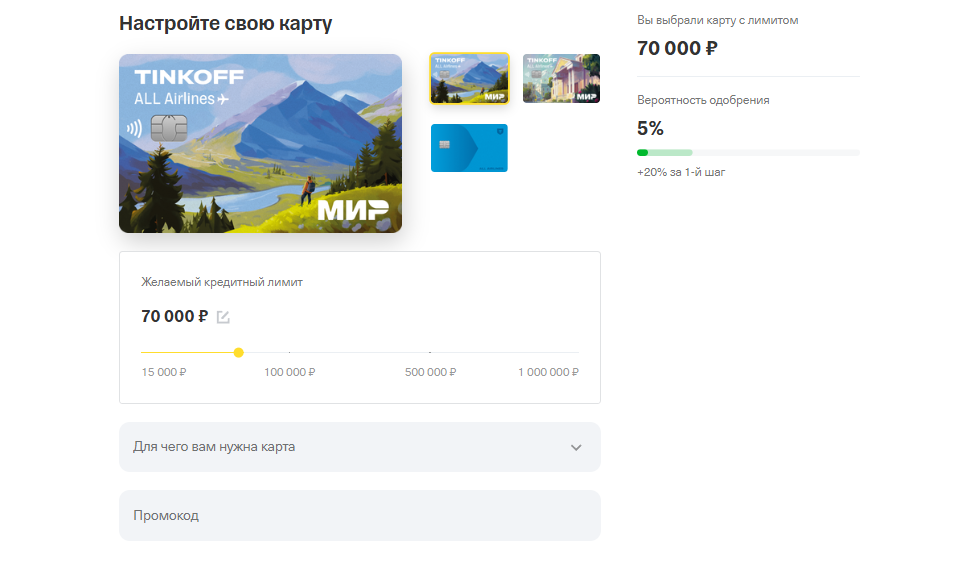Select the 15 000 ₽ minimum limit label
Screen dimensions: 966x570
pyautogui.click(x=164, y=372)
